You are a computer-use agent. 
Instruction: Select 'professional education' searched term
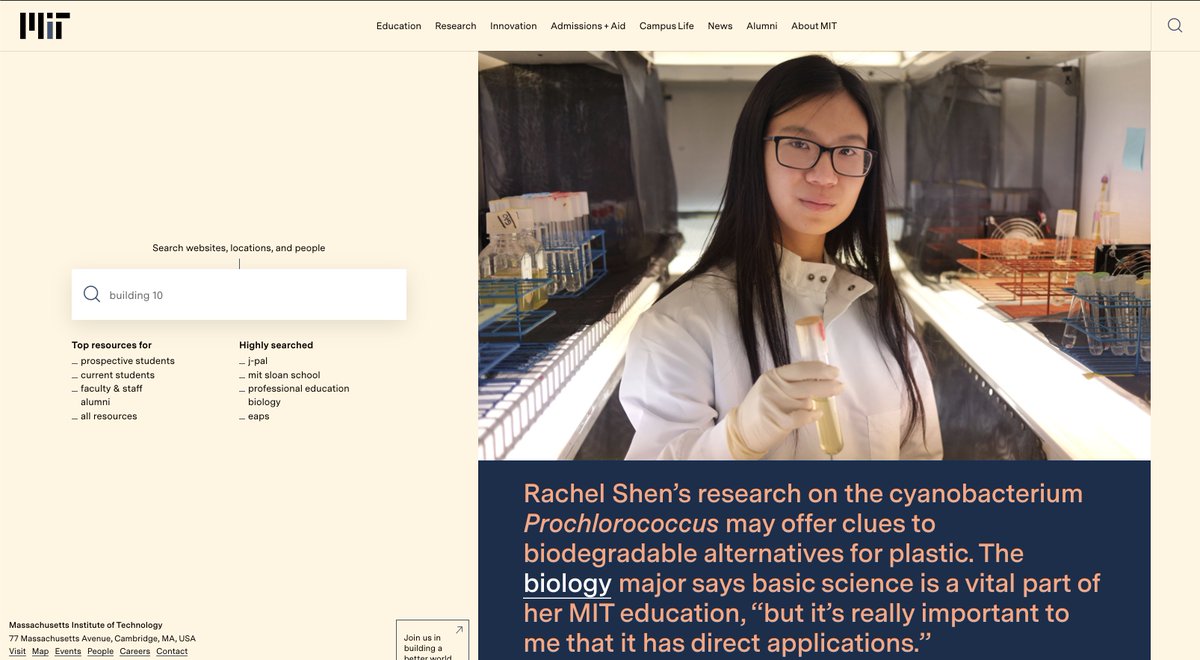299,388
